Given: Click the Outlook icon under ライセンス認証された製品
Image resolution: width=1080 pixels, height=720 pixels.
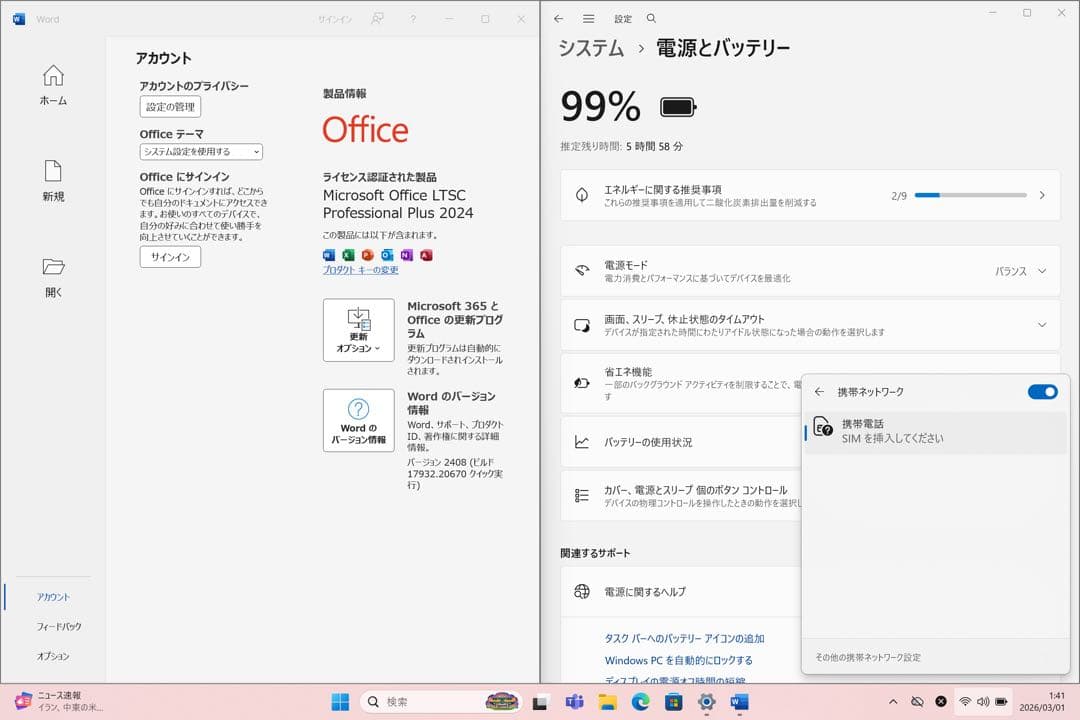Looking at the screenshot, I should [387, 255].
